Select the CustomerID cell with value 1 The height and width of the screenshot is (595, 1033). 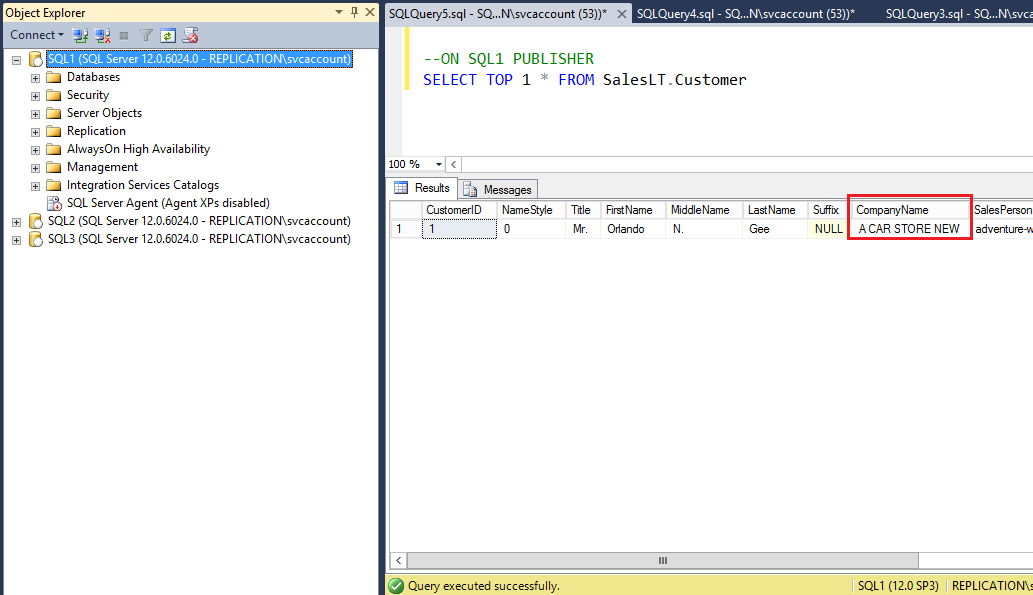pyautogui.click(x=459, y=229)
